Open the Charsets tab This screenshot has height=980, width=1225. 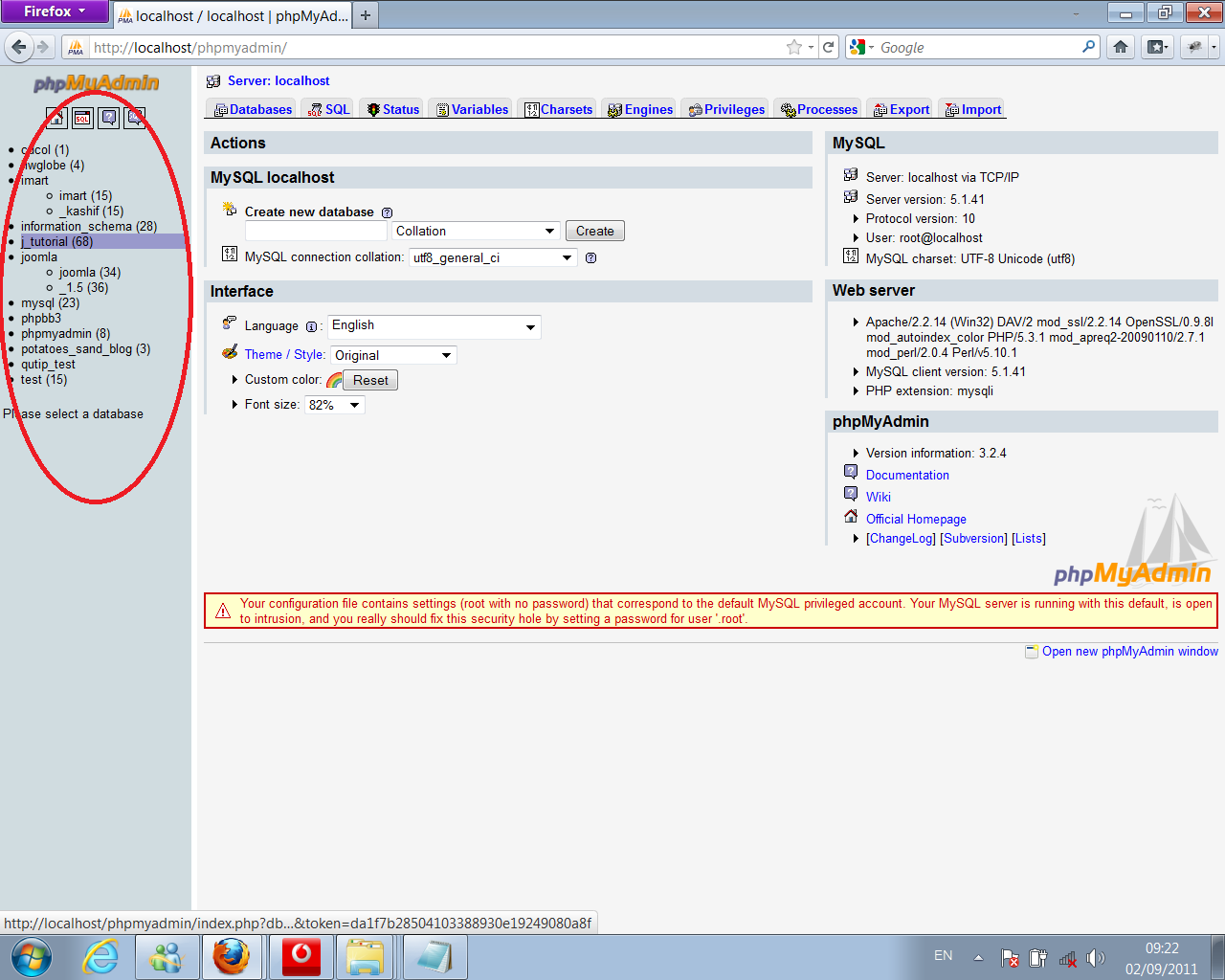(x=558, y=109)
